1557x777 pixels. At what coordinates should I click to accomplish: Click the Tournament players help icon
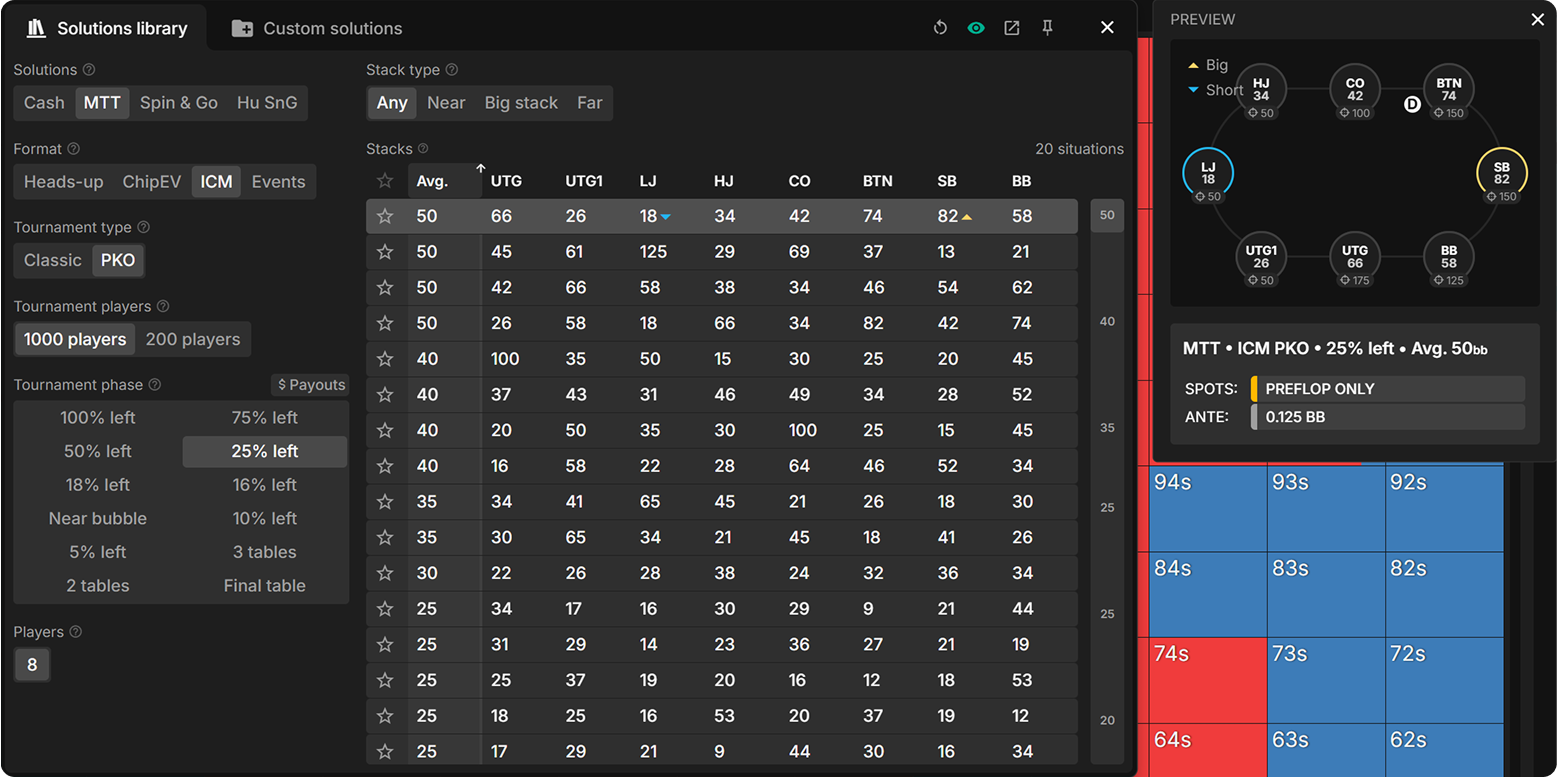point(163,306)
